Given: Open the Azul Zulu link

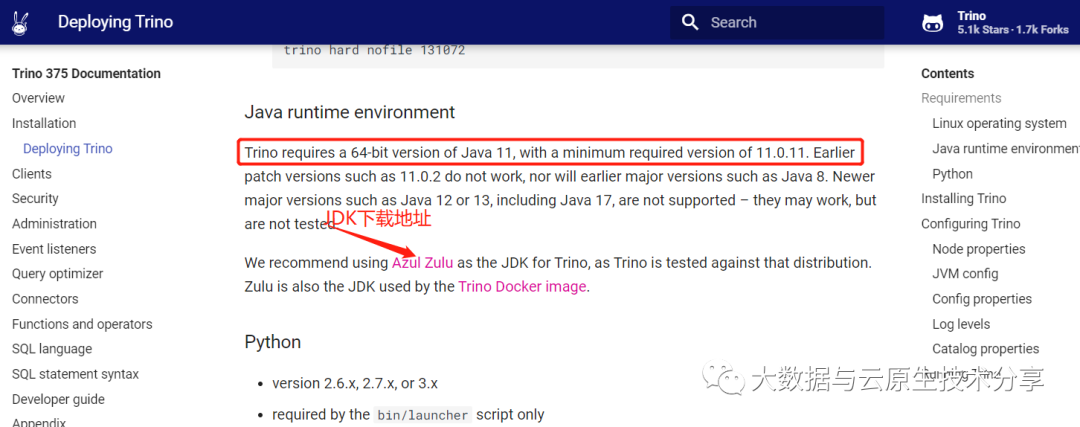Looking at the screenshot, I should point(422,263).
